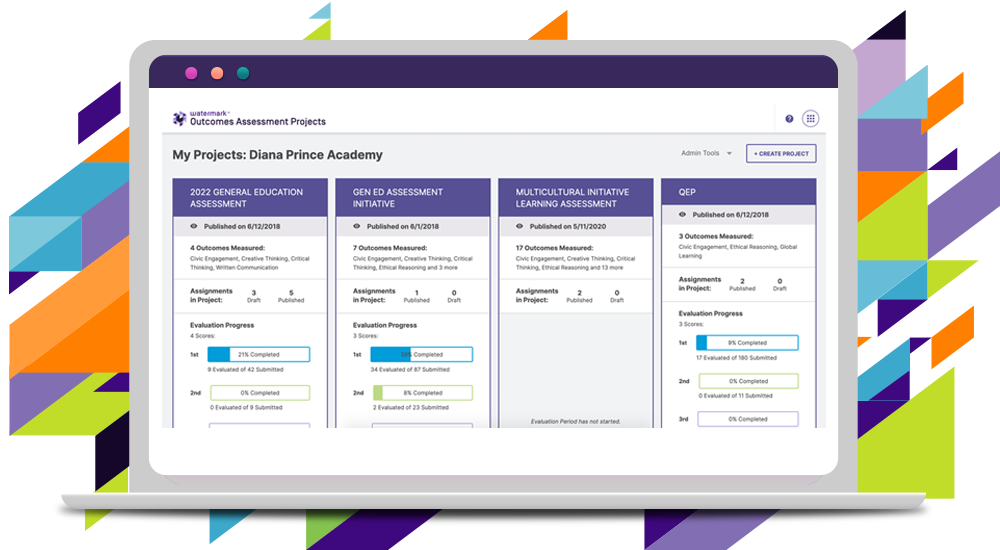The width and height of the screenshot is (1000, 550).
Task: Click the teal window dot
Action: [243, 73]
